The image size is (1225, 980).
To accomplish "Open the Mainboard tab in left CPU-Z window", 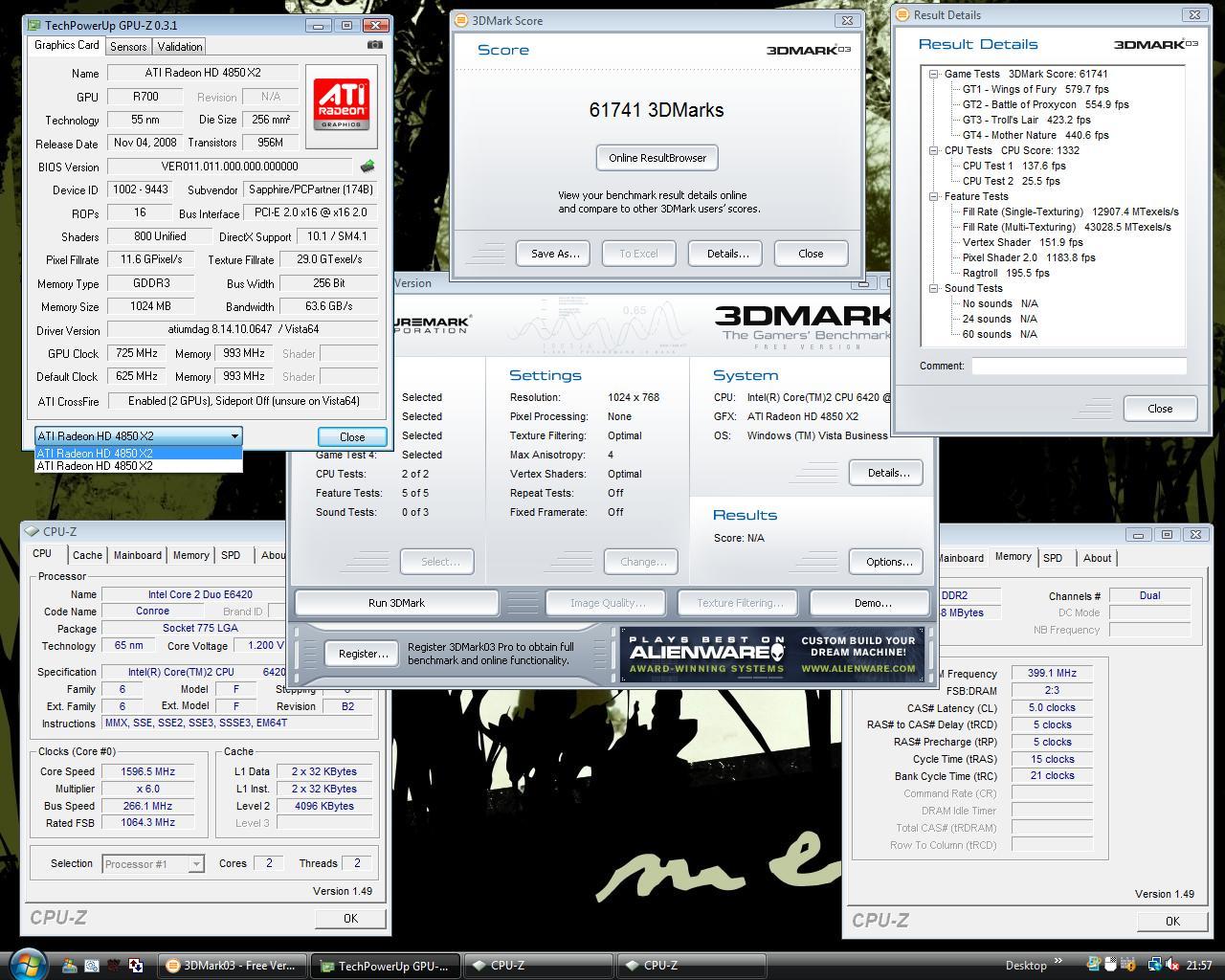I will pyautogui.click(x=138, y=555).
